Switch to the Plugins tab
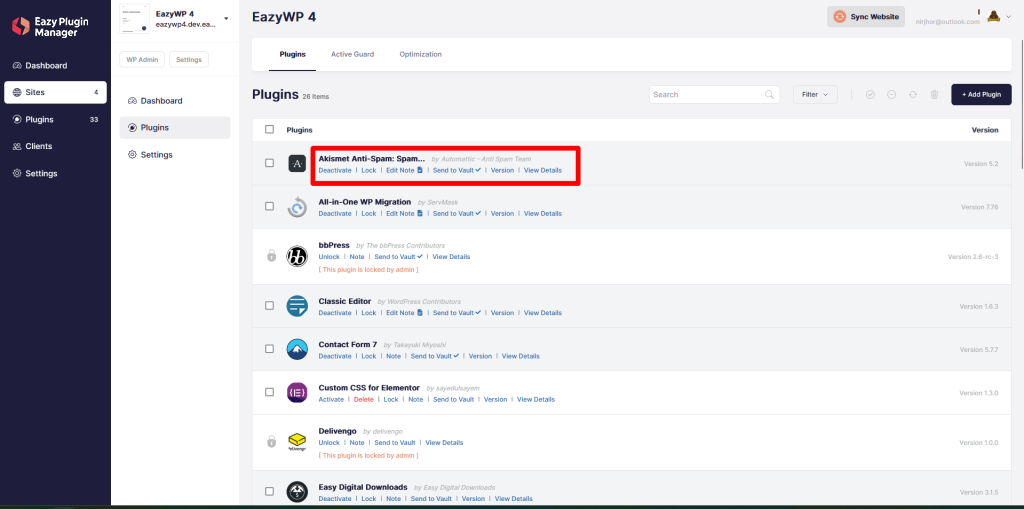 293,54
